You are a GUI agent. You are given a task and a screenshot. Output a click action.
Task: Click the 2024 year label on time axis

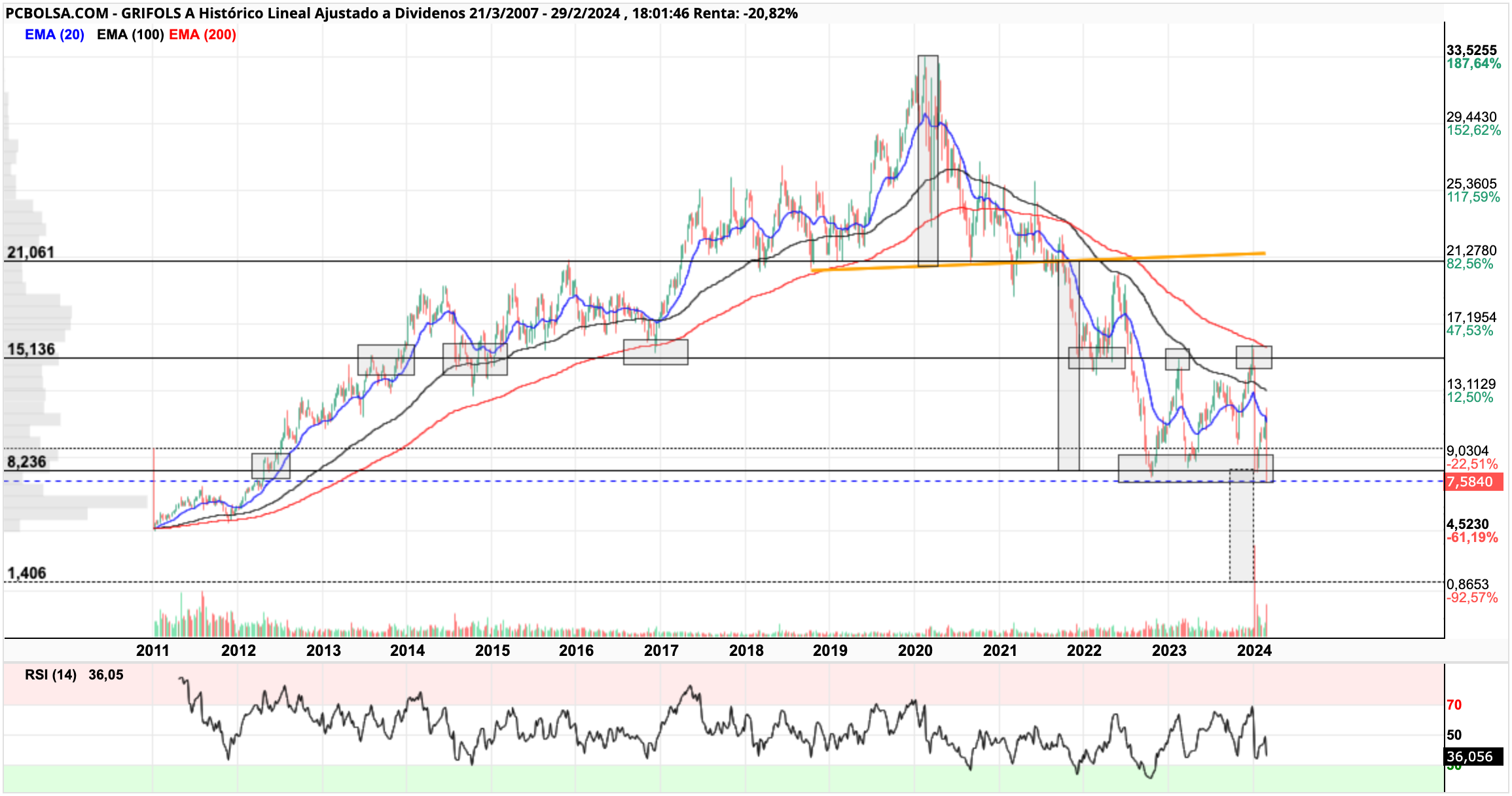[1254, 651]
